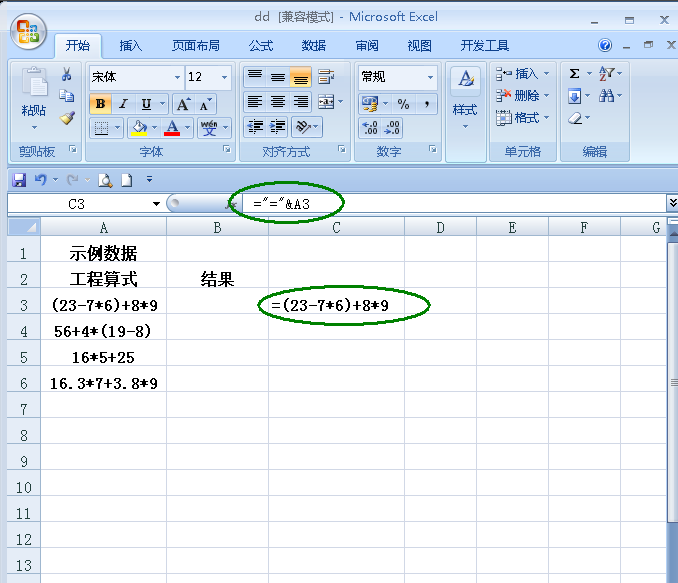Toggle Italic formatting
Image resolution: width=678 pixels, height=583 pixels.
coord(123,104)
